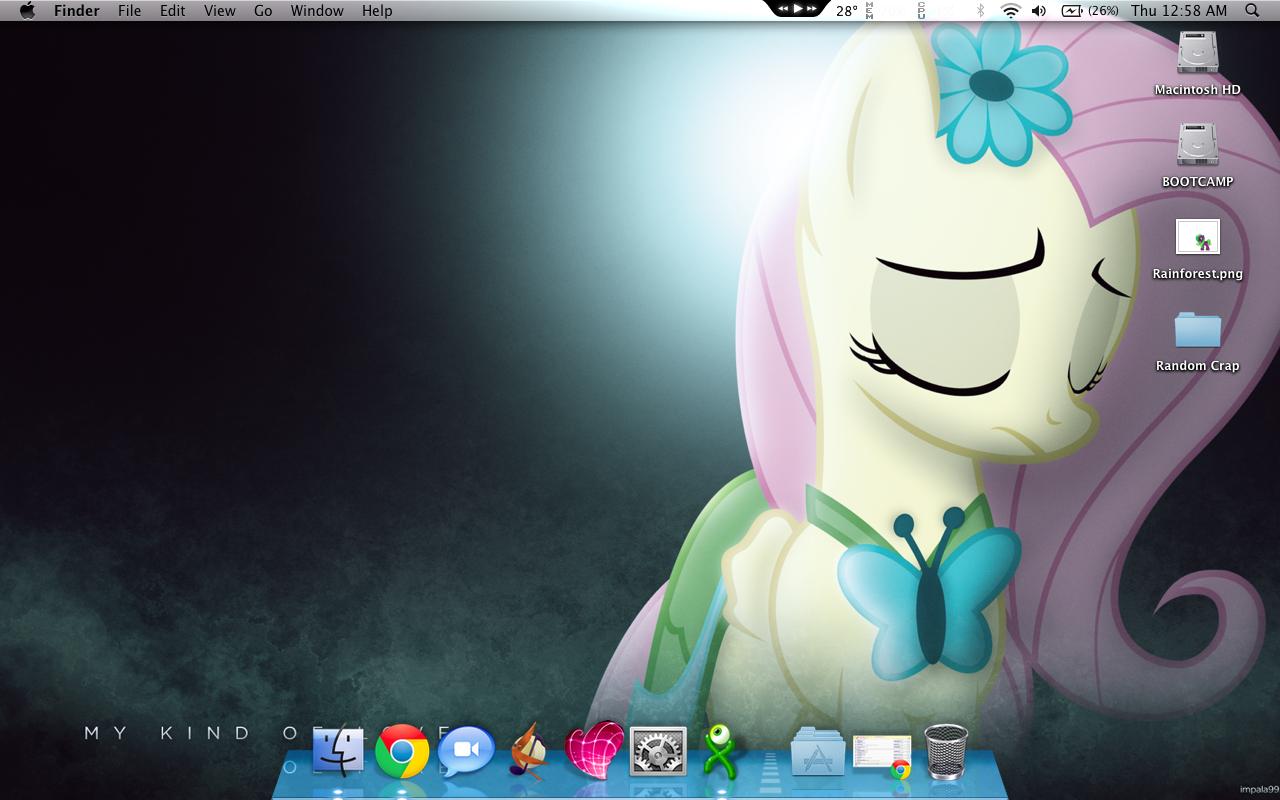Open Spotlight search
The width and height of the screenshot is (1280, 800).
pos(1252,11)
